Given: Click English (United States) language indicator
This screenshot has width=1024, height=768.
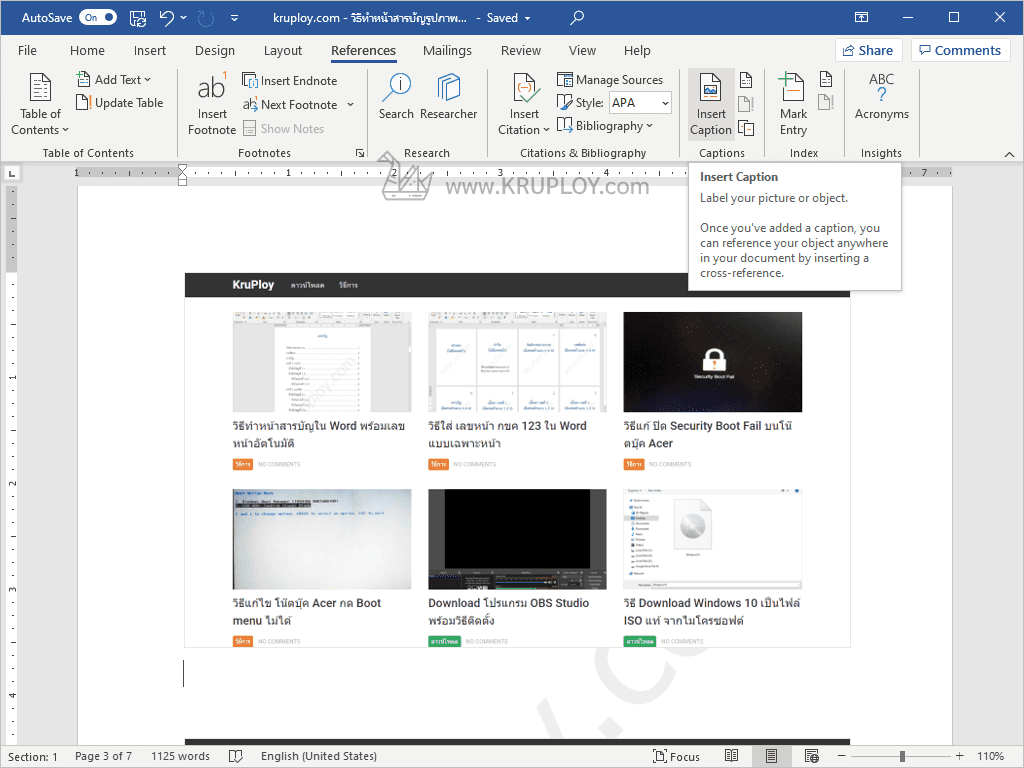Looking at the screenshot, I should point(319,756).
